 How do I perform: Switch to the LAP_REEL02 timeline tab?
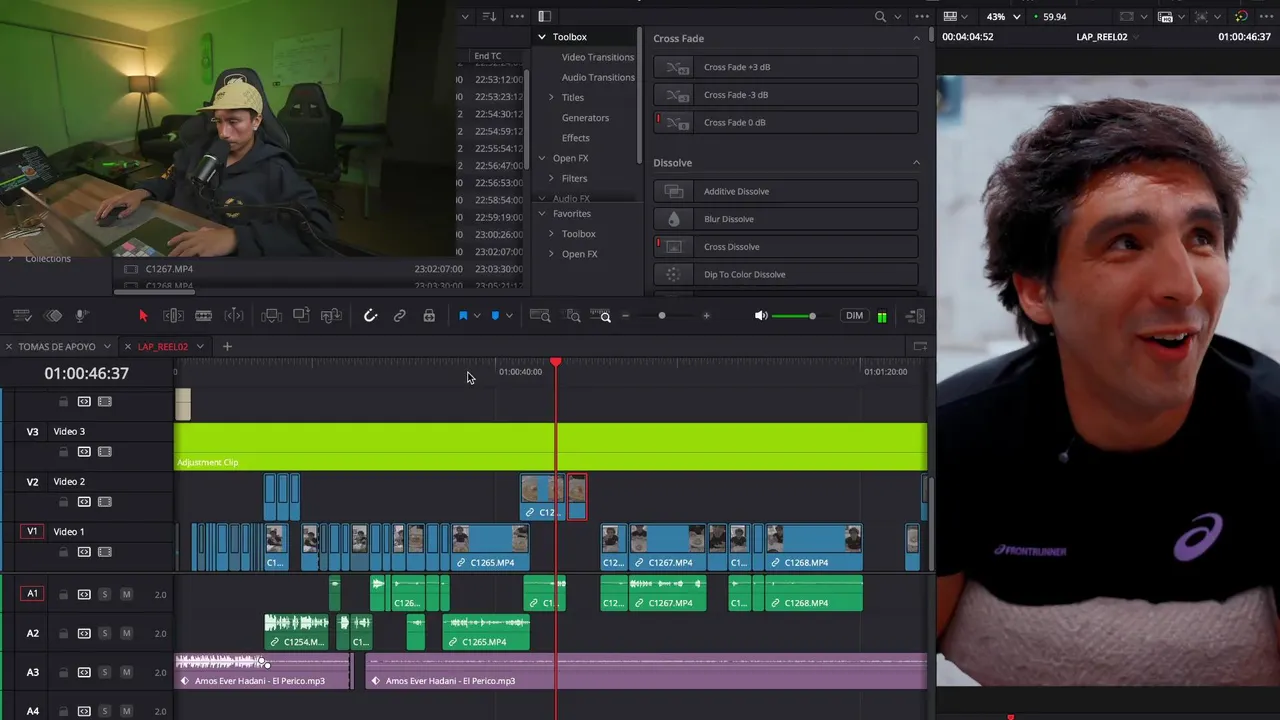point(163,347)
